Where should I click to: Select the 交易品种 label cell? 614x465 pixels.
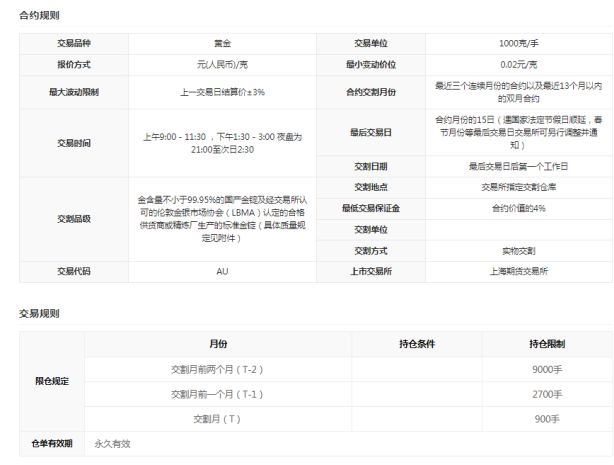tap(74, 44)
